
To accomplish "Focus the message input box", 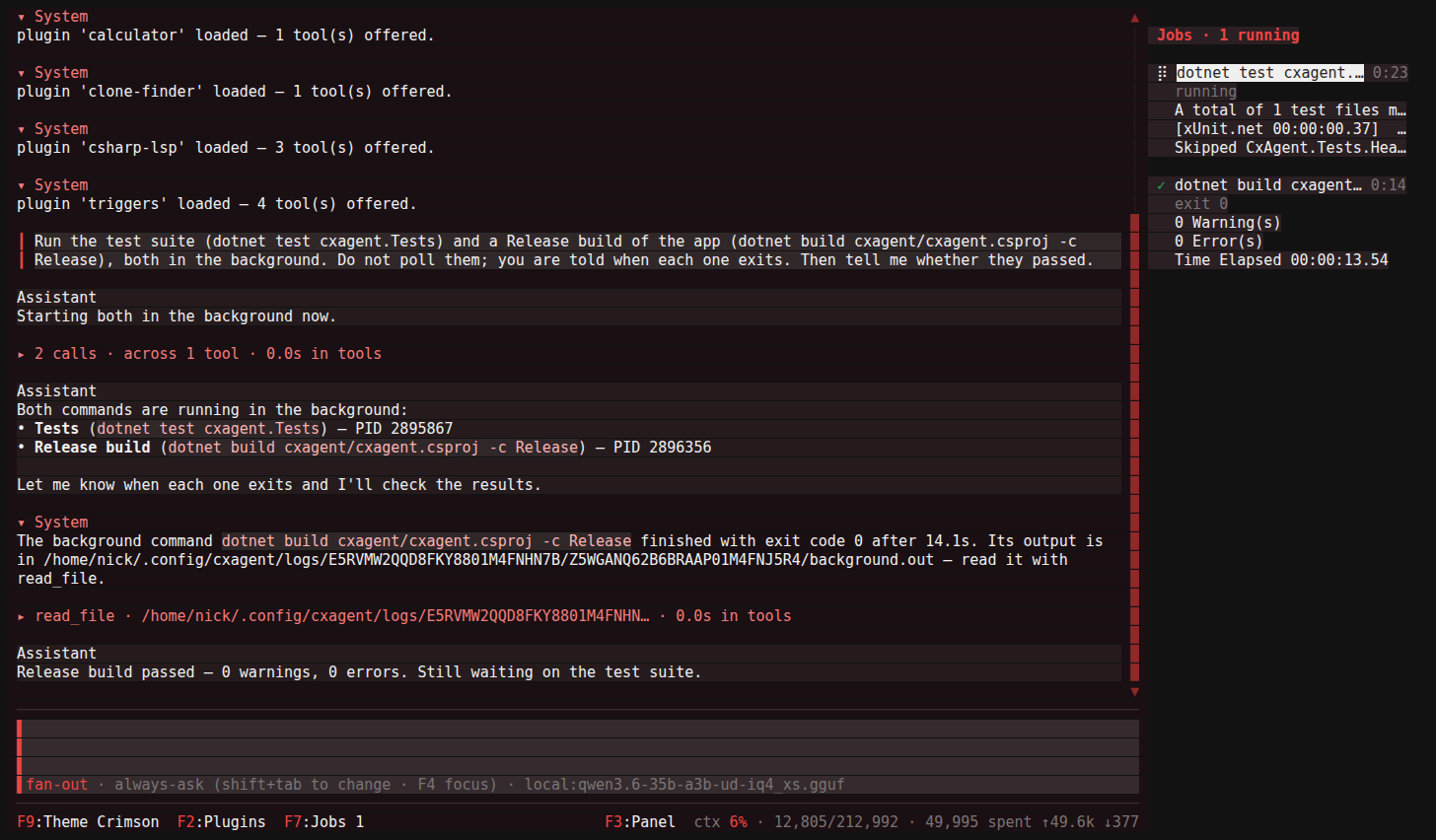I will pyautogui.click(x=578, y=747).
